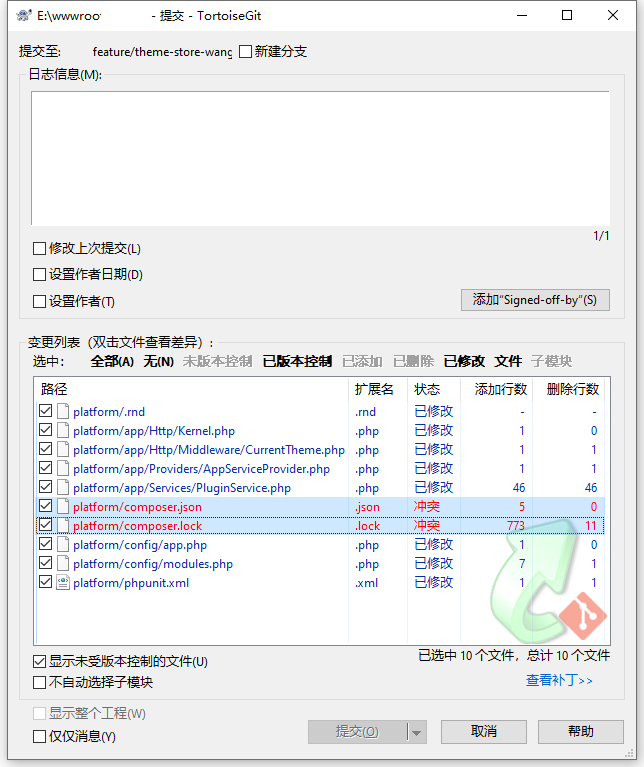The width and height of the screenshot is (644, 767).
Task: Select platform/config/app.php row
Action: (320, 544)
